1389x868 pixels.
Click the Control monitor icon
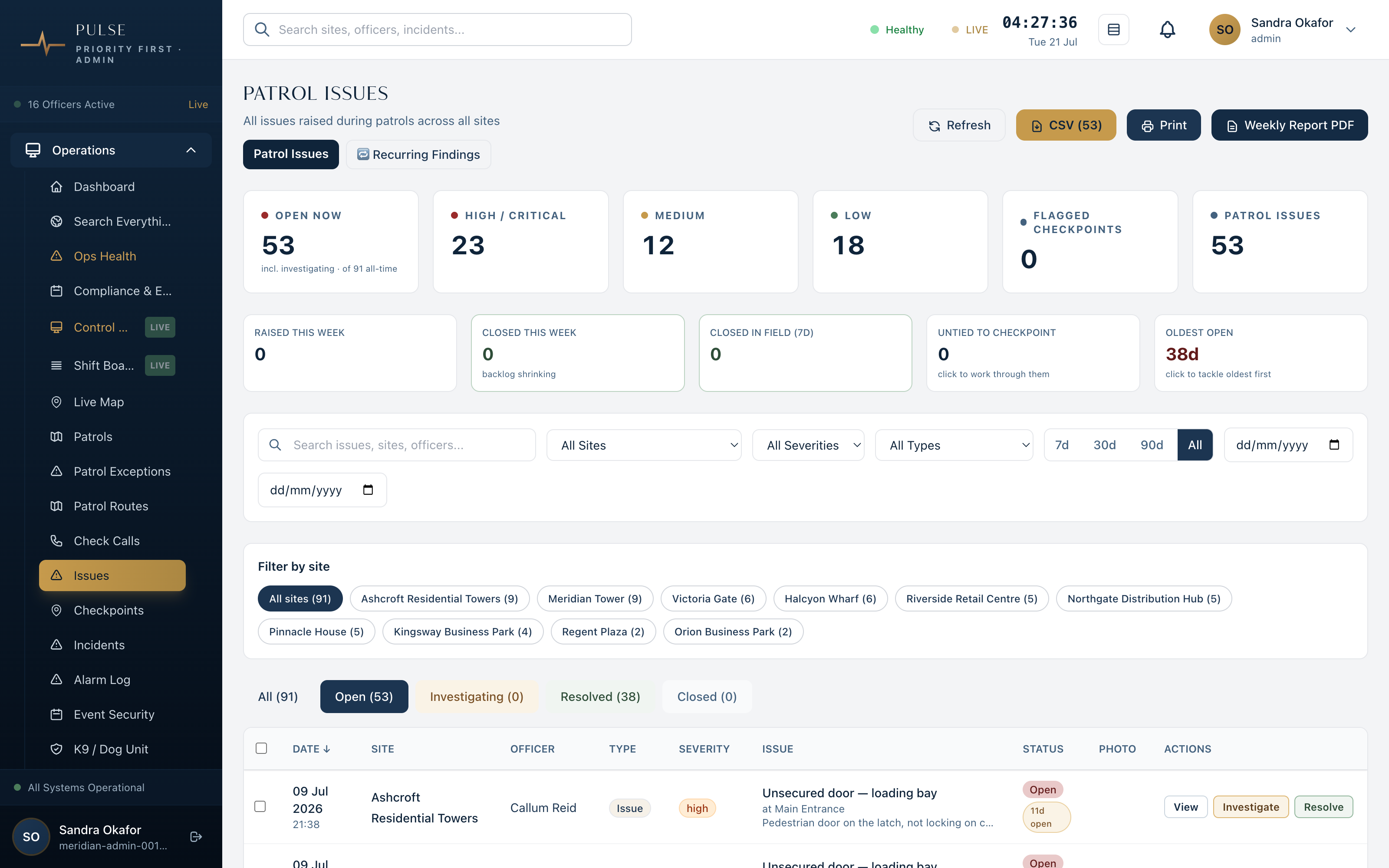(56, 327)
